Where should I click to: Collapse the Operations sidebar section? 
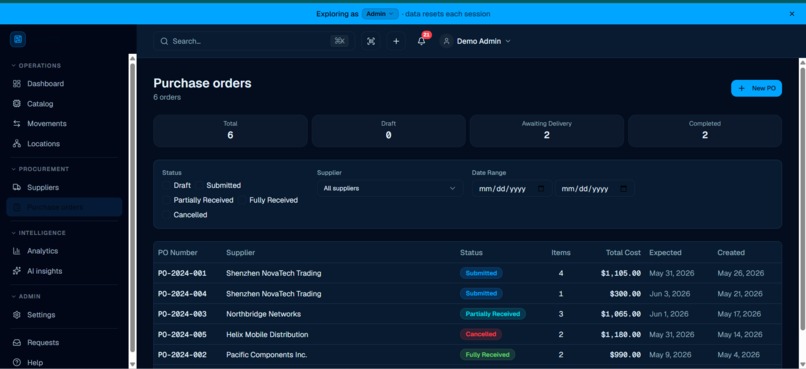36,66
